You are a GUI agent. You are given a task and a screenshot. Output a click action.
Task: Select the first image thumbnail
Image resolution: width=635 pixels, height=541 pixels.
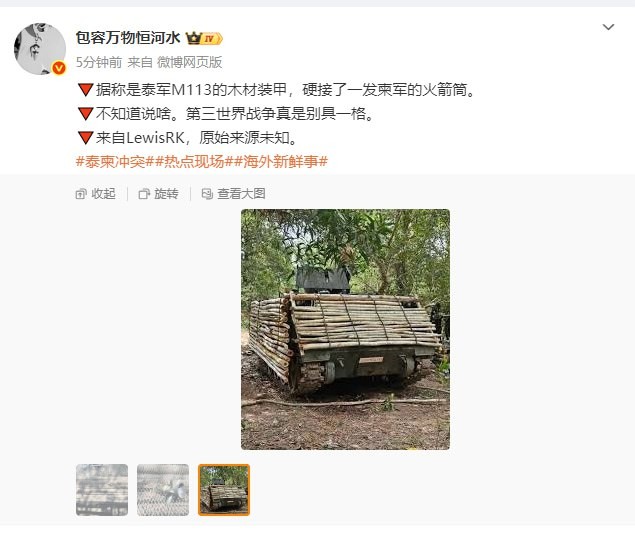click(x=102, y=490)
